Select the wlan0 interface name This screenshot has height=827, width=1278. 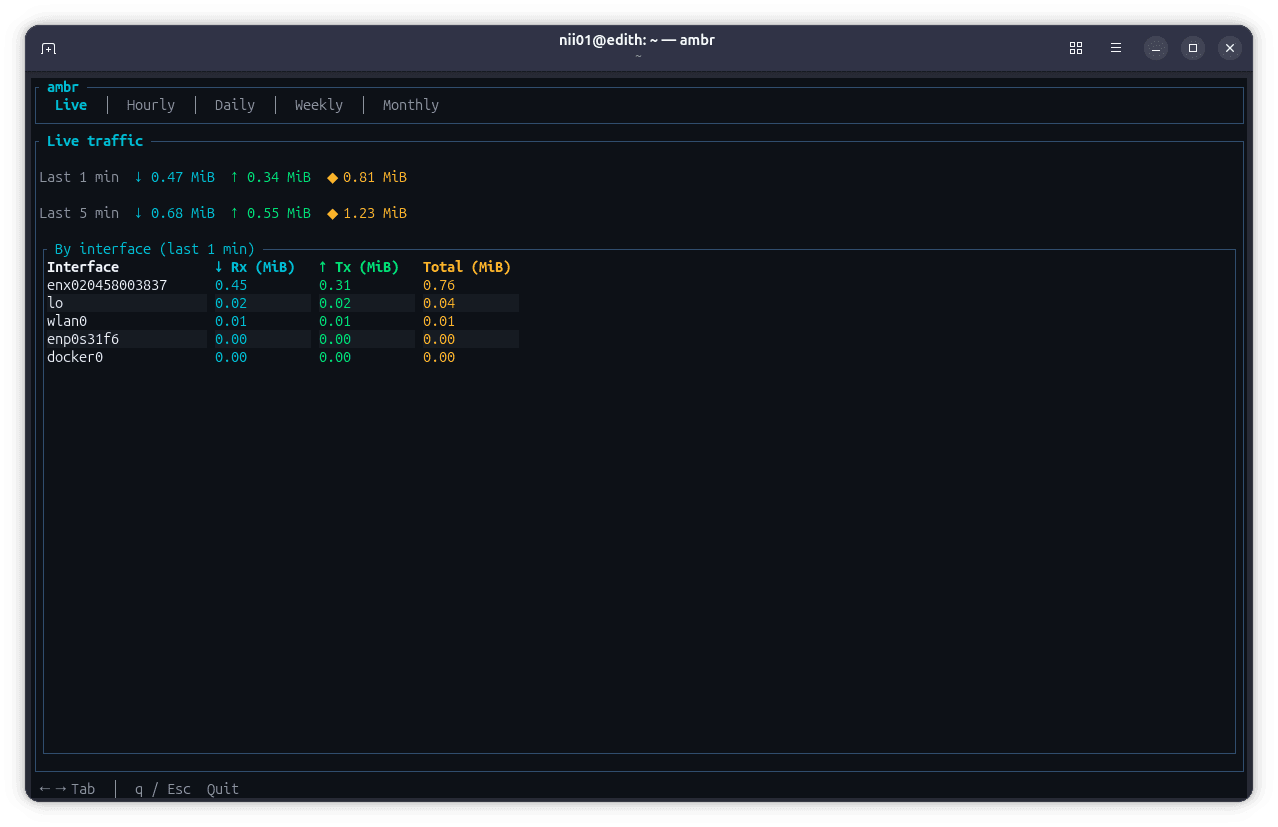click(x=67, y=321)
